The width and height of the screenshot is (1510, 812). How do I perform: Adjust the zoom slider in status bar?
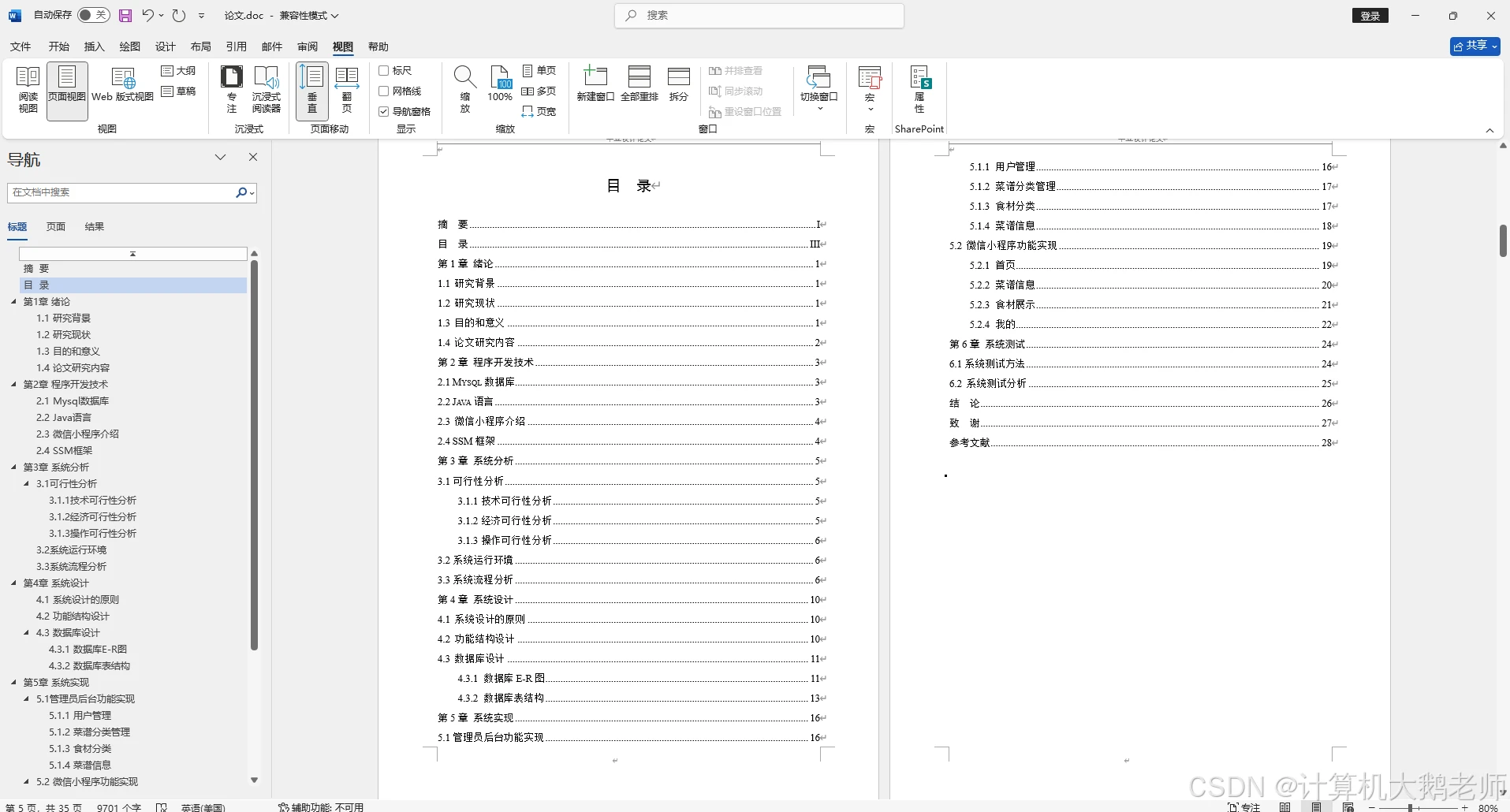[x=1411, y=808]
